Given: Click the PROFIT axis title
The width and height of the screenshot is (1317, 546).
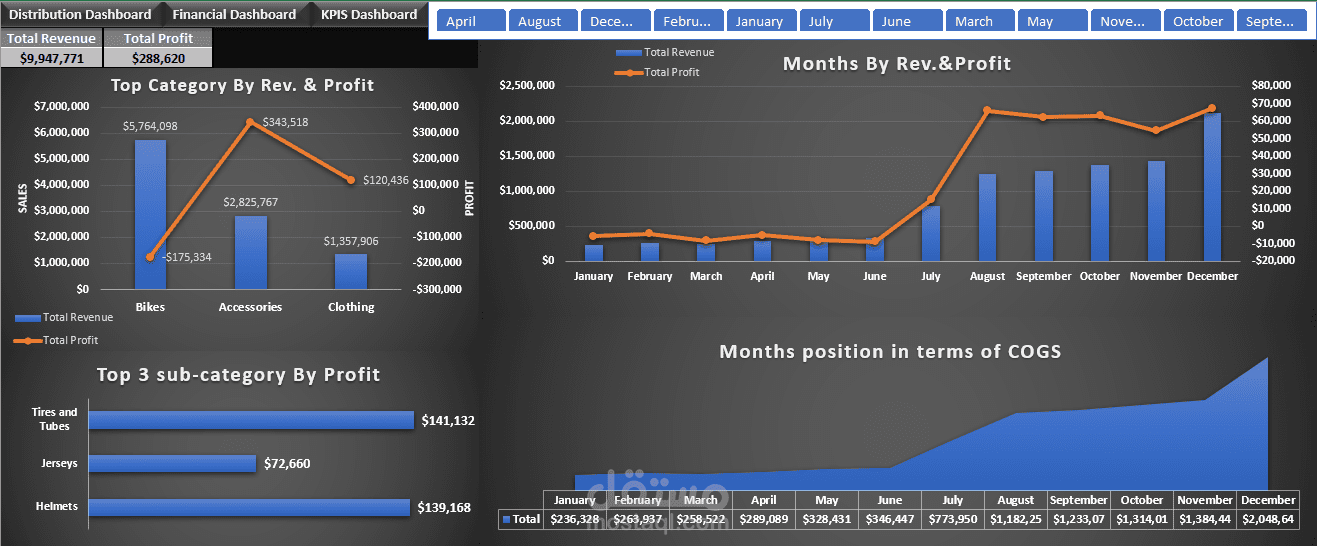Looking at the screenshot, I should 467,198.
